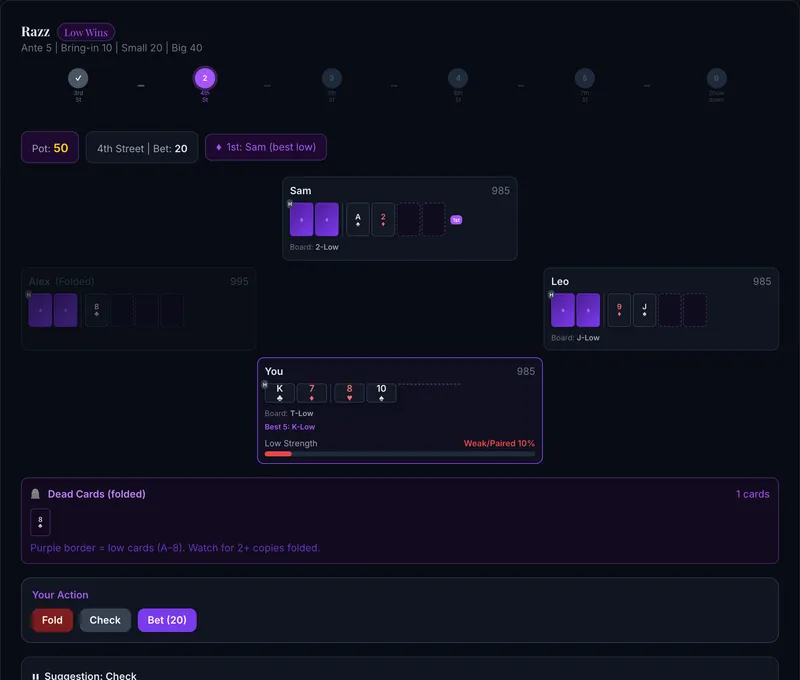
Task: Click Alex's folded 8 upcard
Action: tap(96, 310)
